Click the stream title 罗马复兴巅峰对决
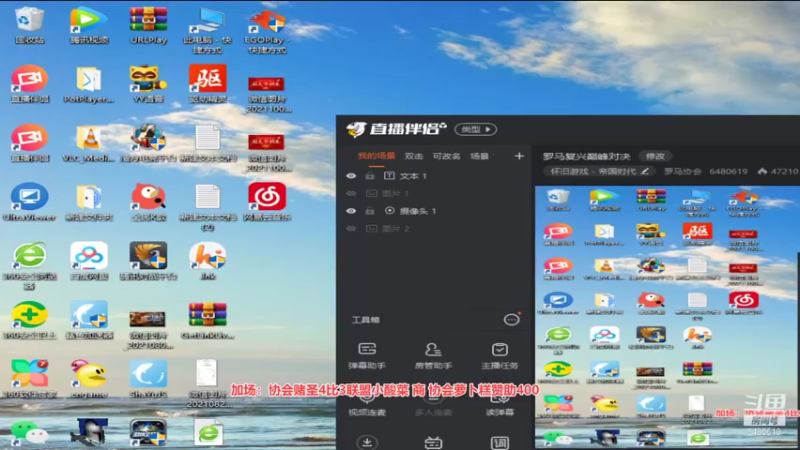800x450 pixels. click(x=586, y=156)
